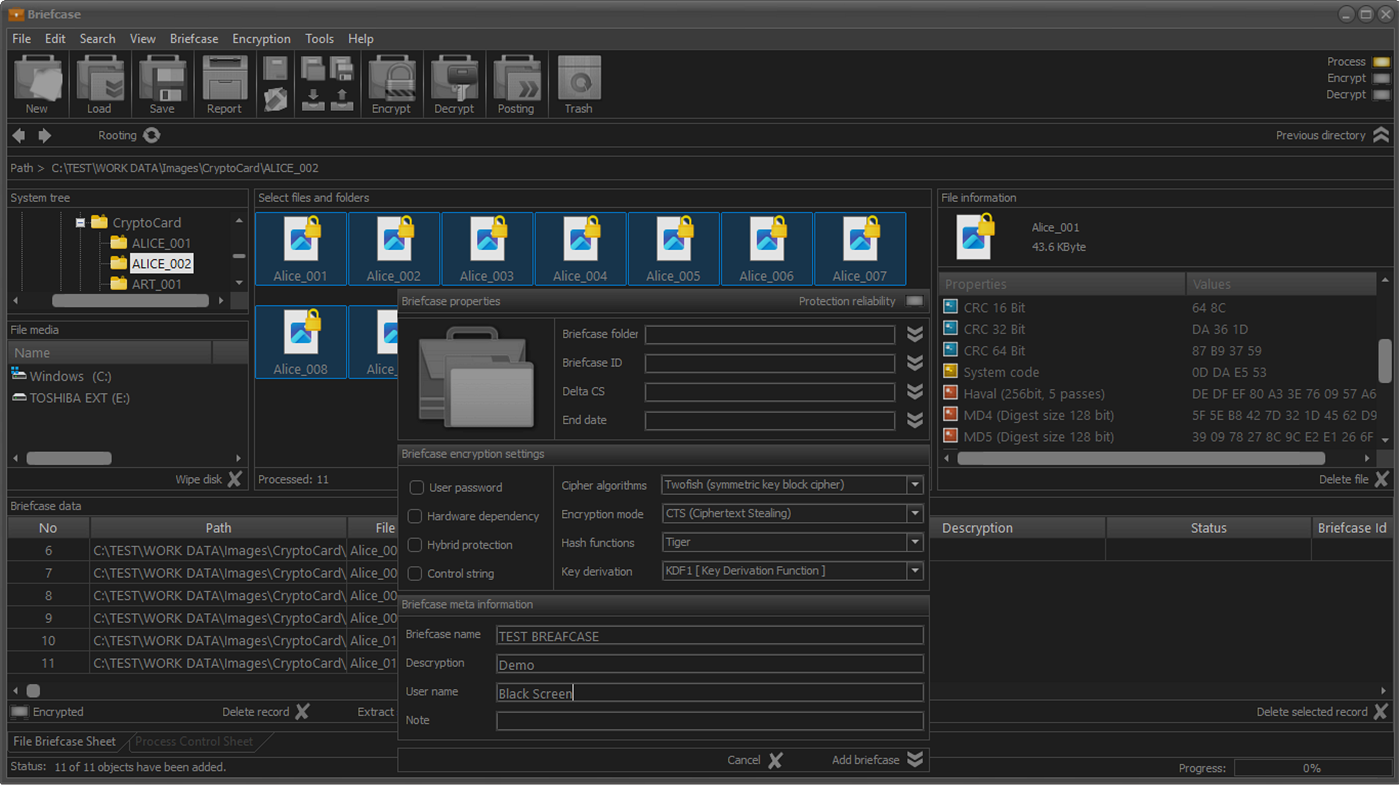Select the Alice_003 thumbnail
Screen dimensions: 1399x787
pyautogui.click(x=487, y=248)
